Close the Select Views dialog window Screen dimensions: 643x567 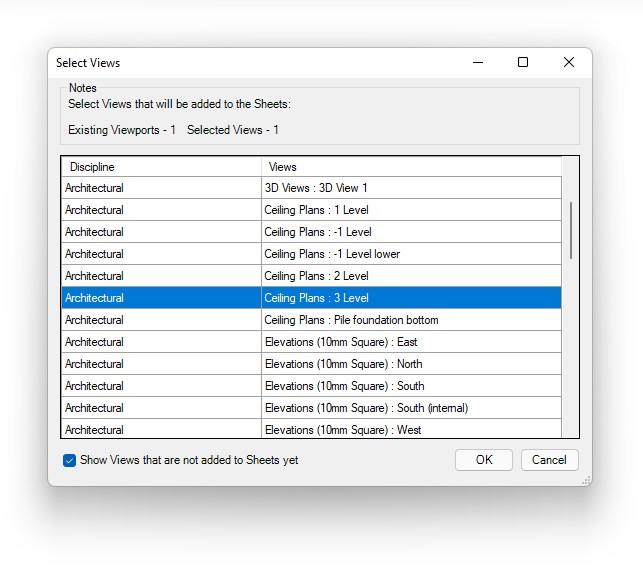(568, 62)
